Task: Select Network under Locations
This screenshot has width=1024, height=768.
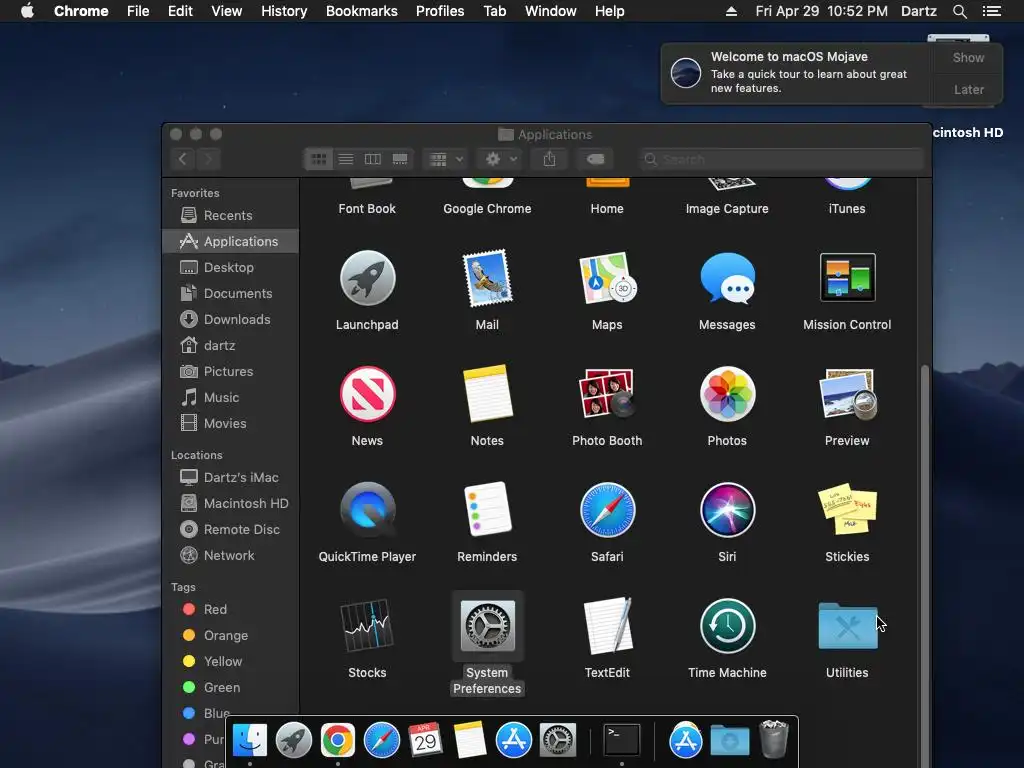Action: 230,555
